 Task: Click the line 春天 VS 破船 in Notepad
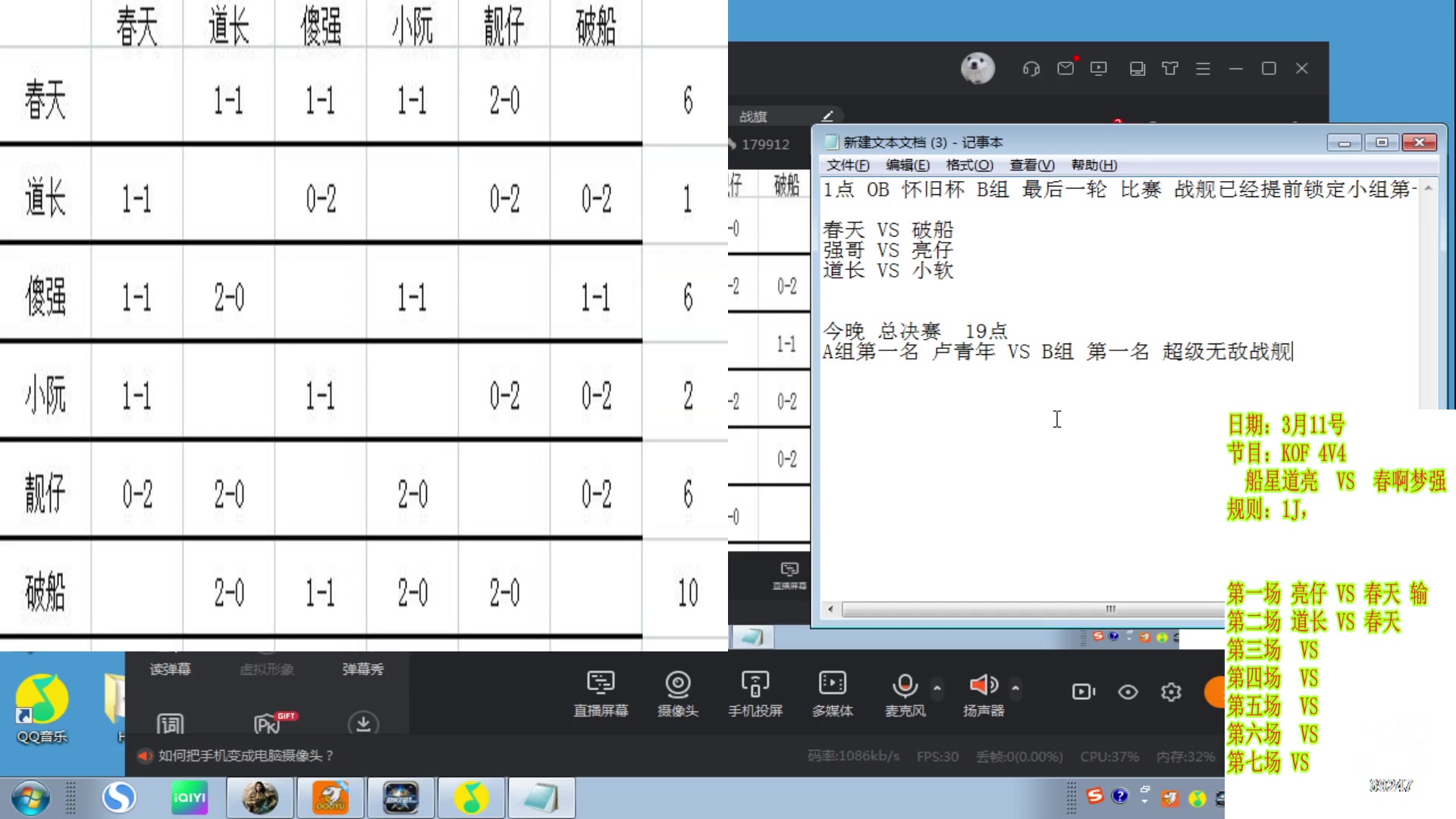888,229
